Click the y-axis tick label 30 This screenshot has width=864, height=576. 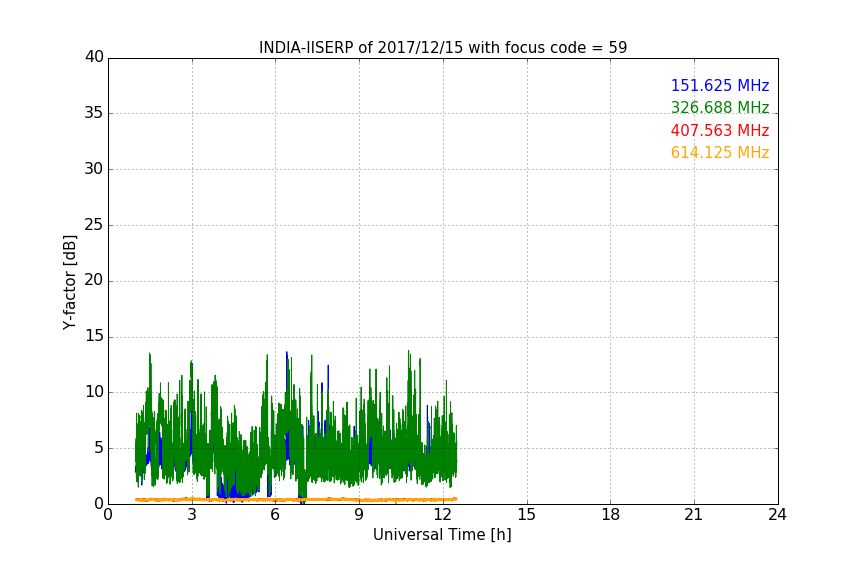(x=94, y=169)
